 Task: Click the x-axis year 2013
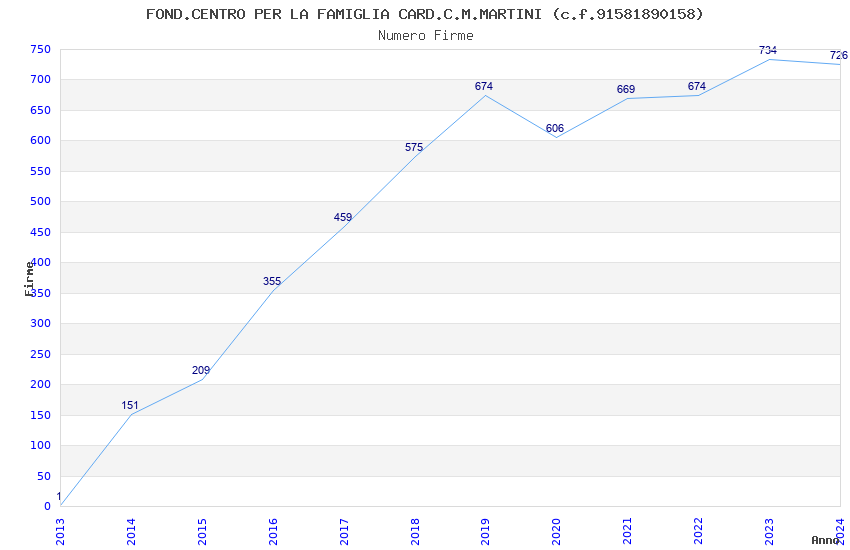pos(60,532)
